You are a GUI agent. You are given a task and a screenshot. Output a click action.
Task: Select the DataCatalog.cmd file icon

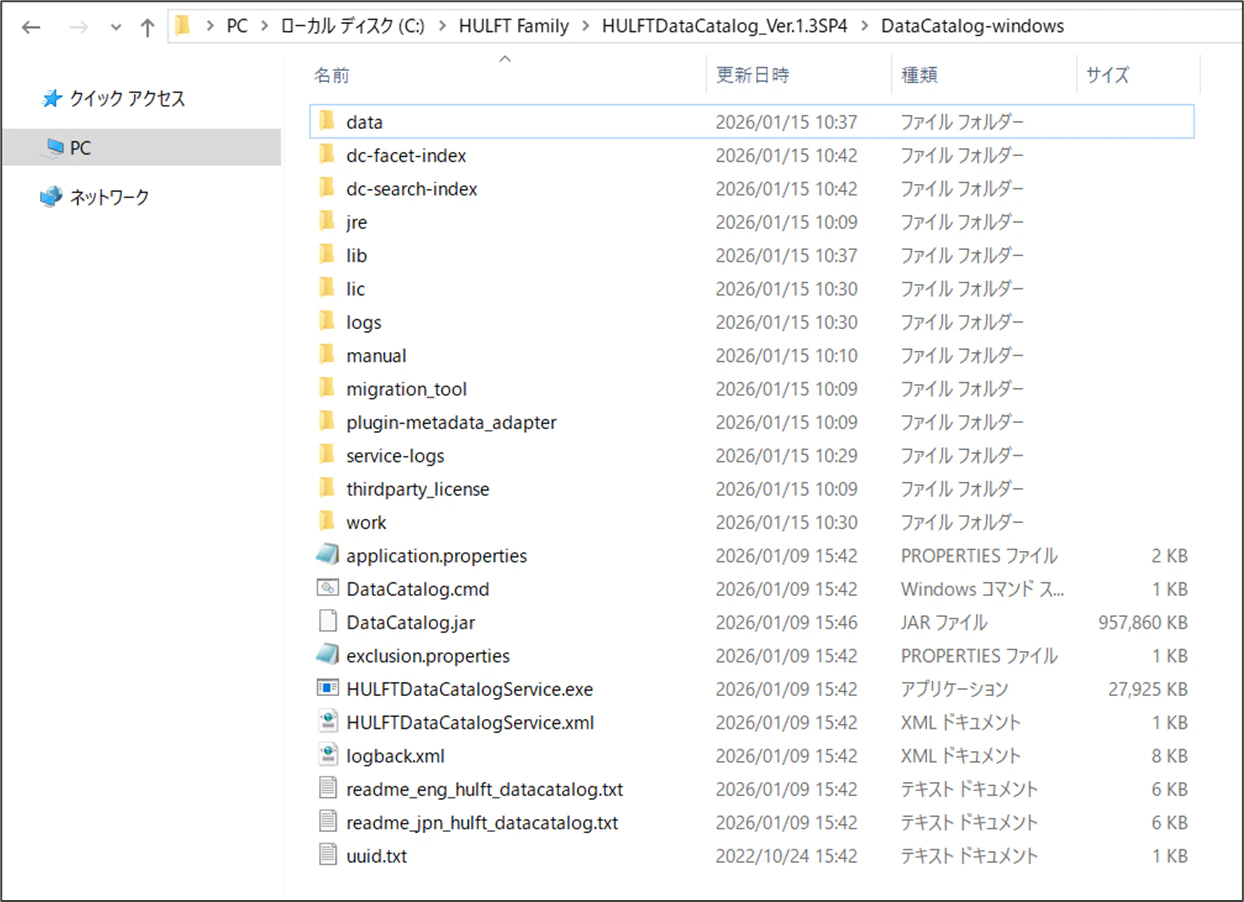pyautogui.click(x=327, y=588)
